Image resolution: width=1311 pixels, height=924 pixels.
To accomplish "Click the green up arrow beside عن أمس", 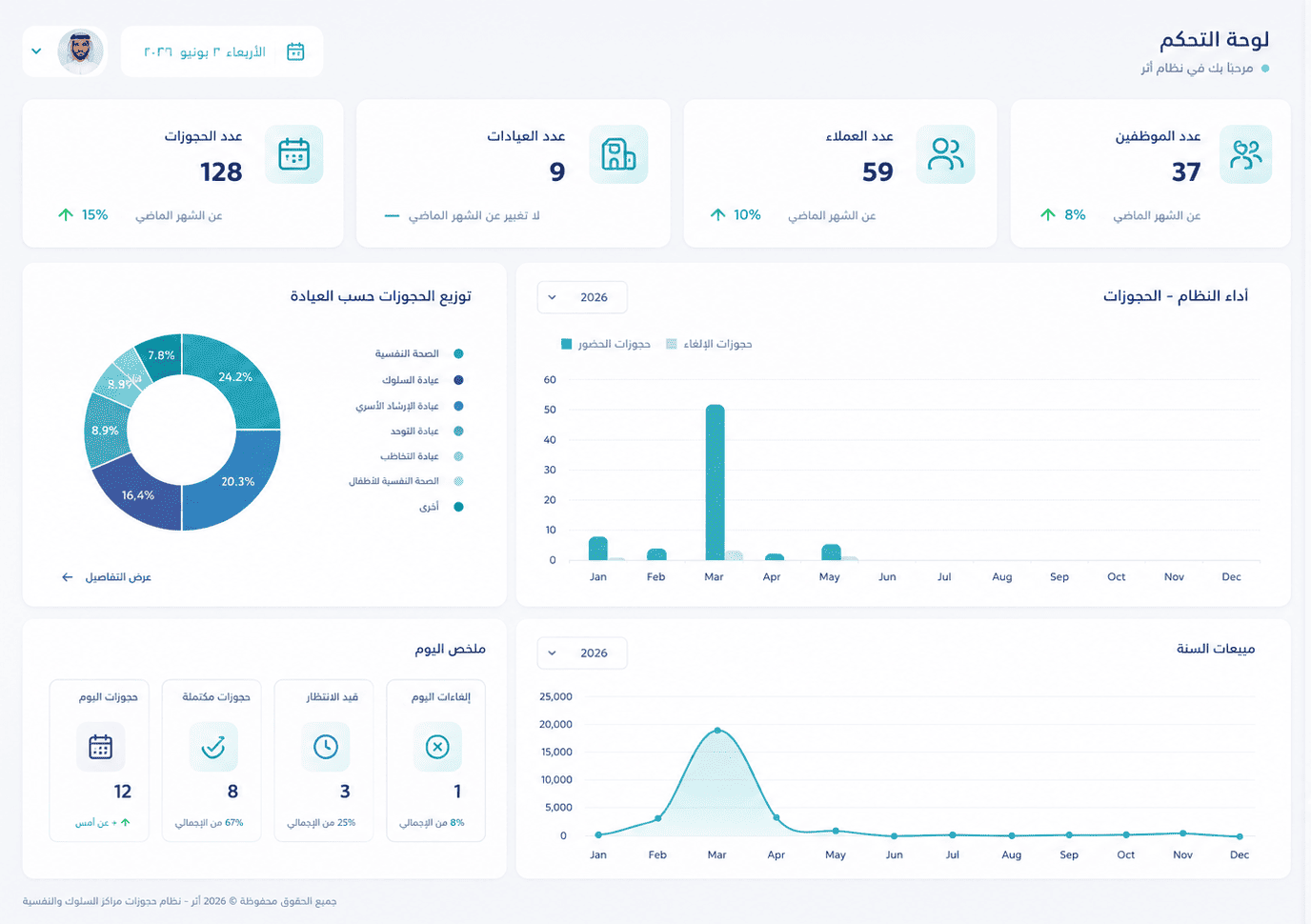I will [x=125, y=822].
